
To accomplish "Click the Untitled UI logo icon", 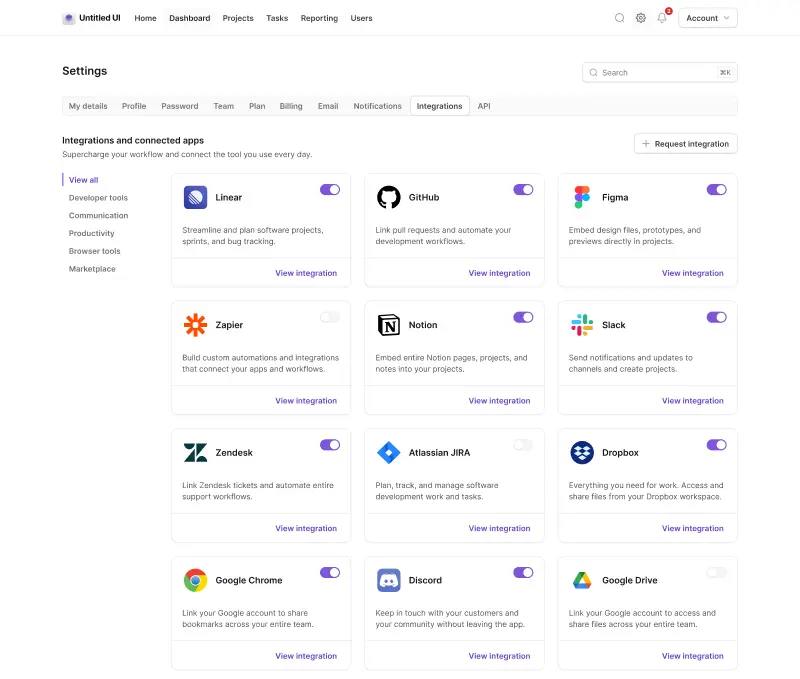I will point(68,18).
